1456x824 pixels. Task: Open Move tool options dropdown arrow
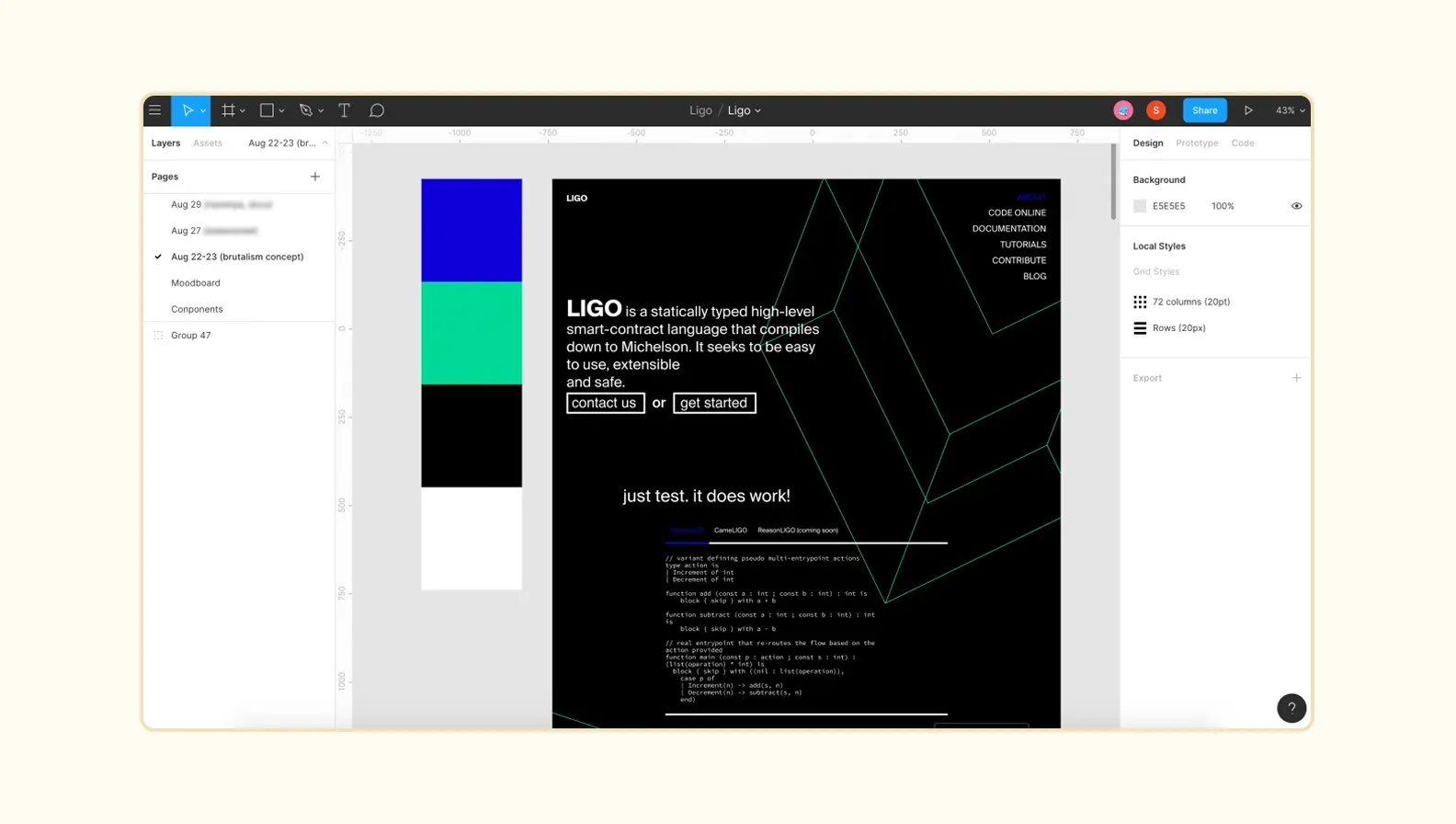(203, 111)
